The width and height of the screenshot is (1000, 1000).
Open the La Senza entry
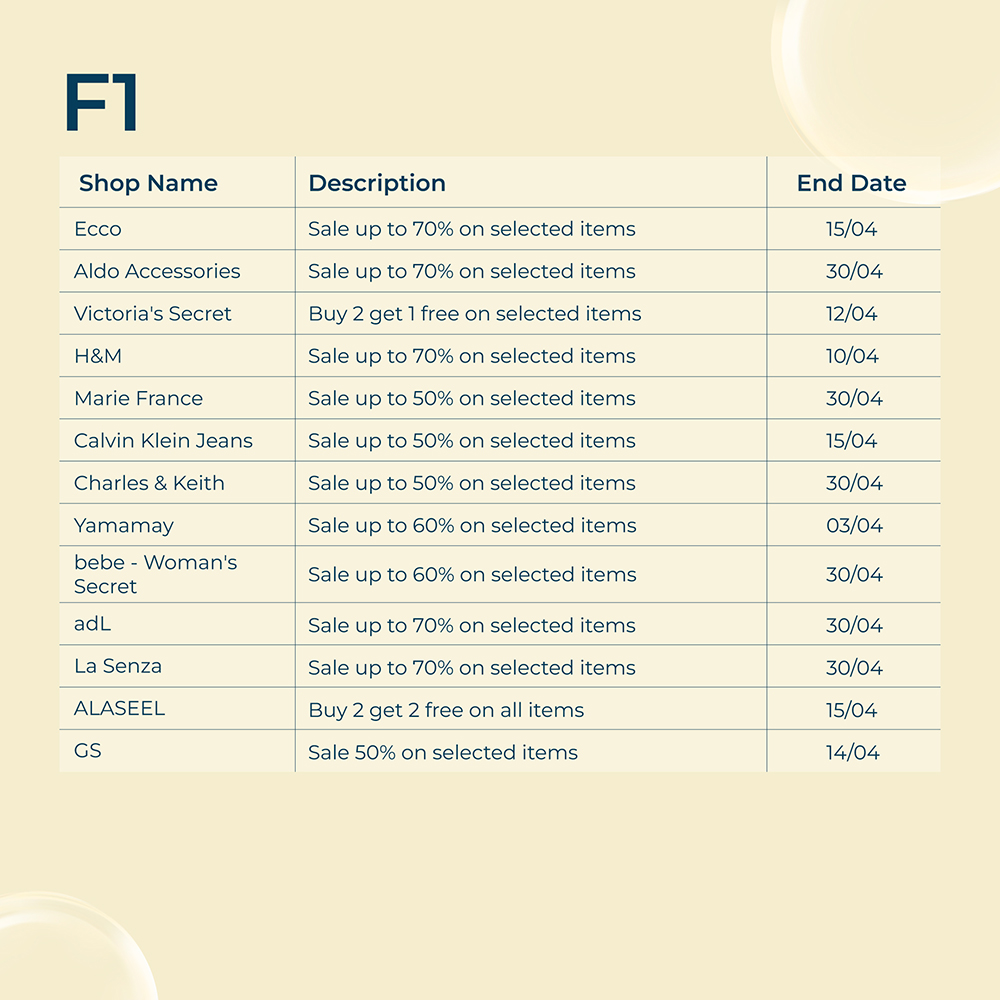(x=118, y=667)
